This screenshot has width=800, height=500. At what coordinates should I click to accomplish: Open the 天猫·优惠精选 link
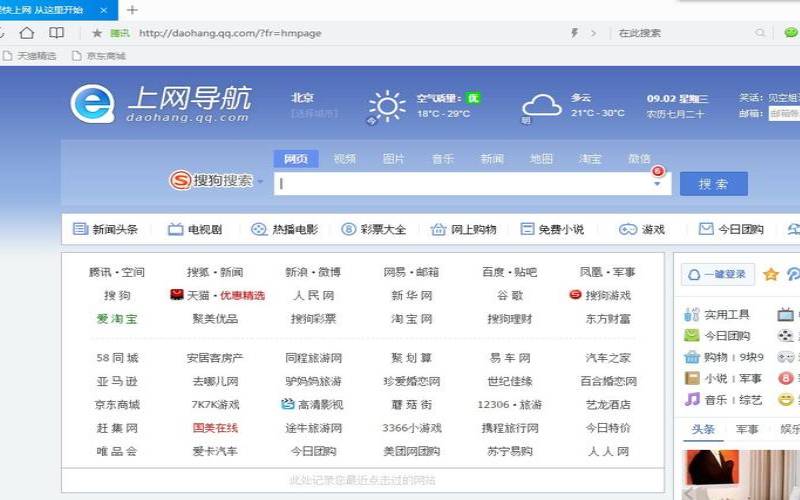217,295
